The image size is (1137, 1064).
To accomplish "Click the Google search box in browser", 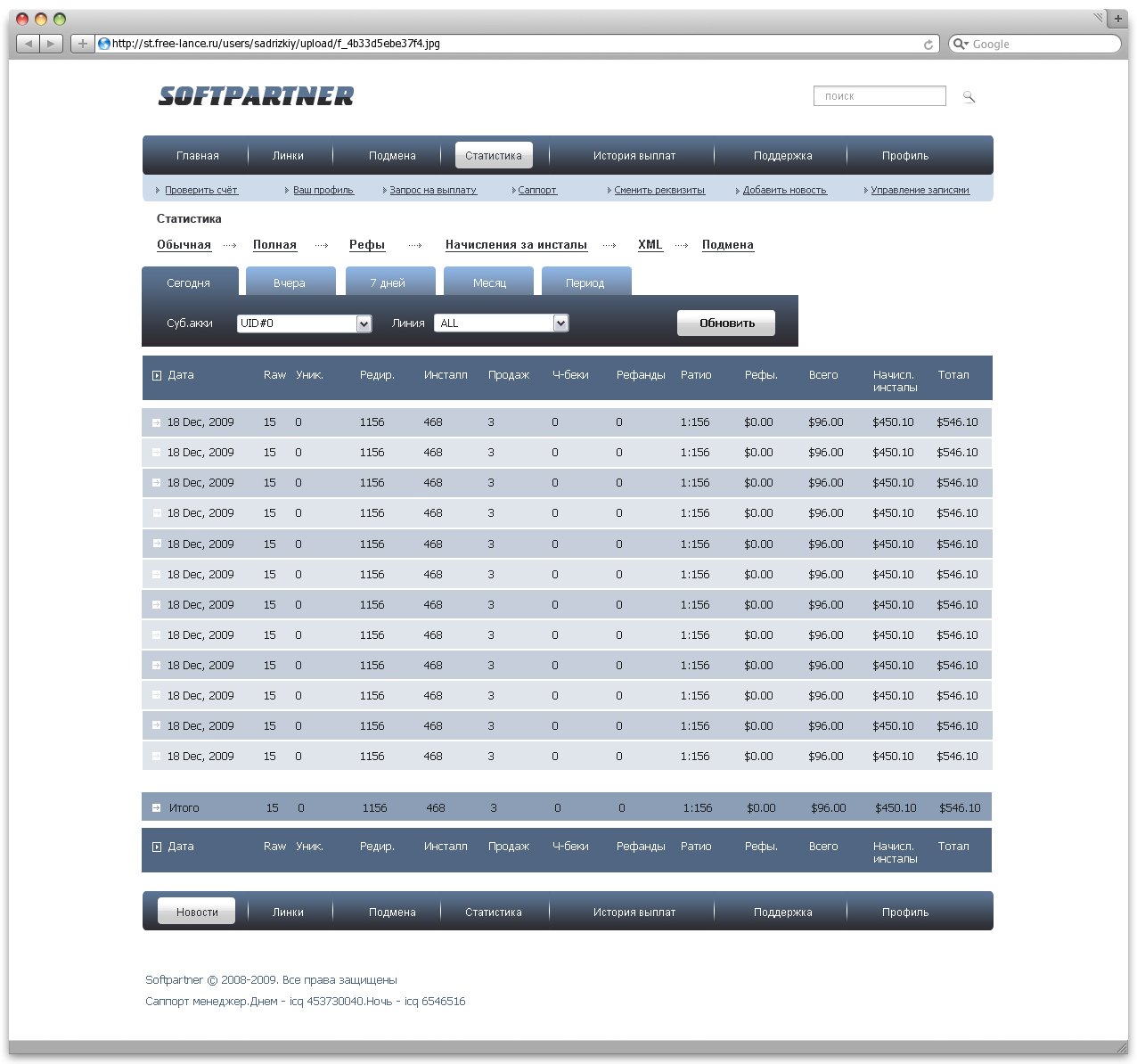I will 1035,44.
